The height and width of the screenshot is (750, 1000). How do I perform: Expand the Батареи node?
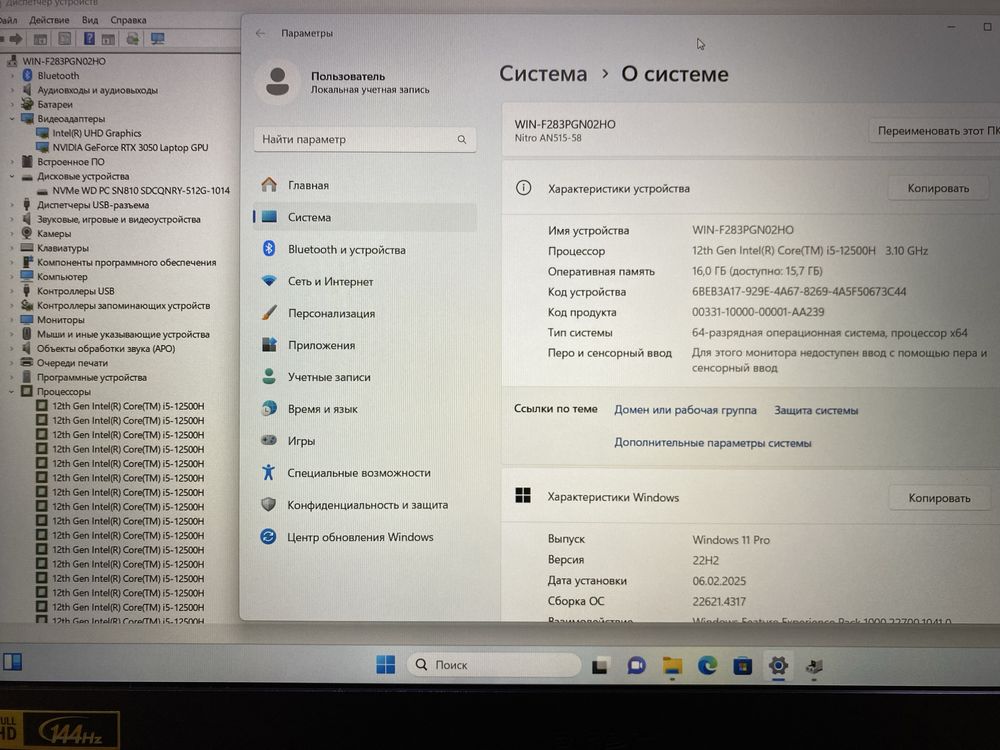pos(11,104)
